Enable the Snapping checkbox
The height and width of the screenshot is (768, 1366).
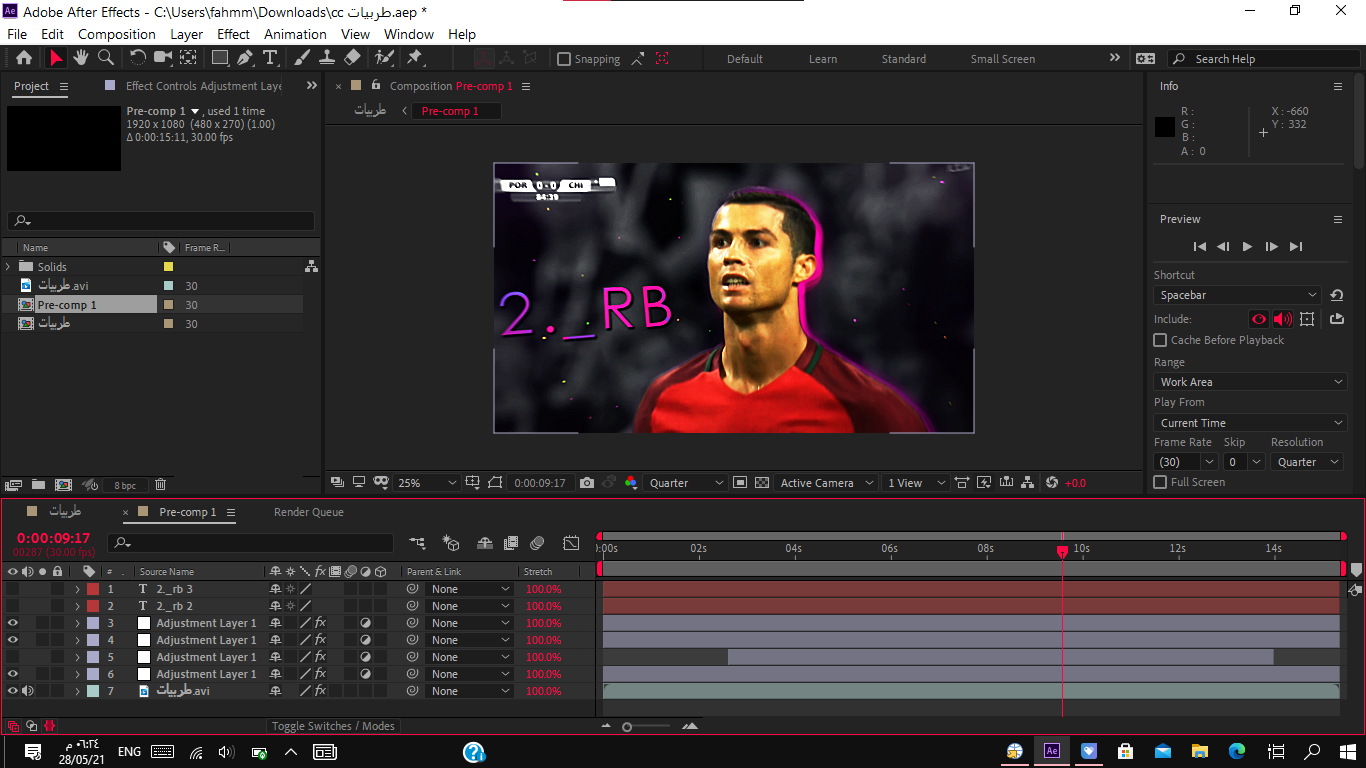tap(564, 59)
